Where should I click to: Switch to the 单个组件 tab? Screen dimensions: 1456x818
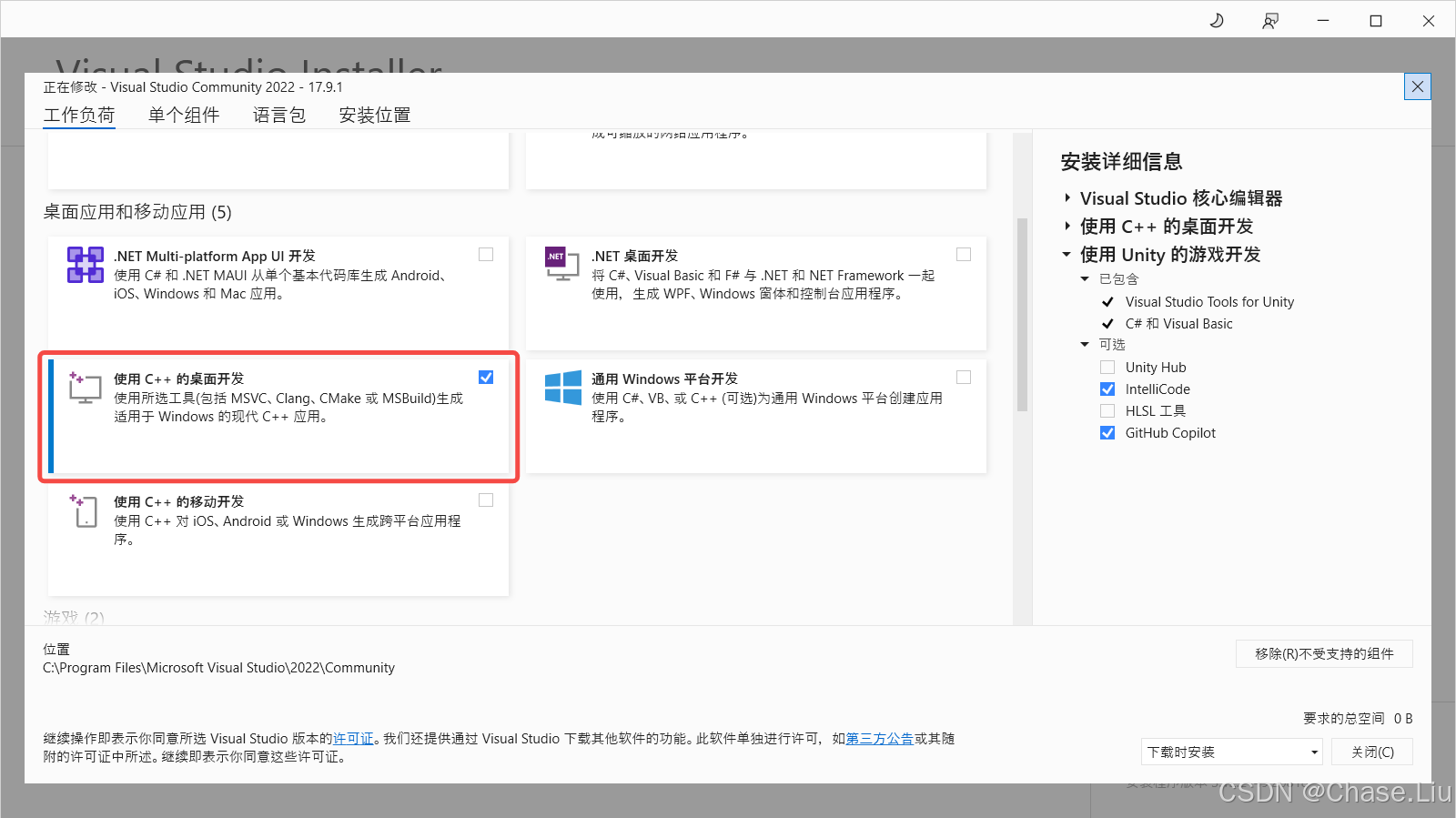pos(184,116)
